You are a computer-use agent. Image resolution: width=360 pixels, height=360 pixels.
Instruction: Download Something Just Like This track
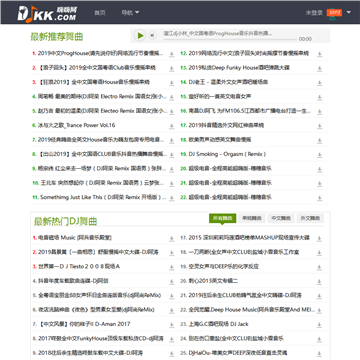click(x=172, y=198)
